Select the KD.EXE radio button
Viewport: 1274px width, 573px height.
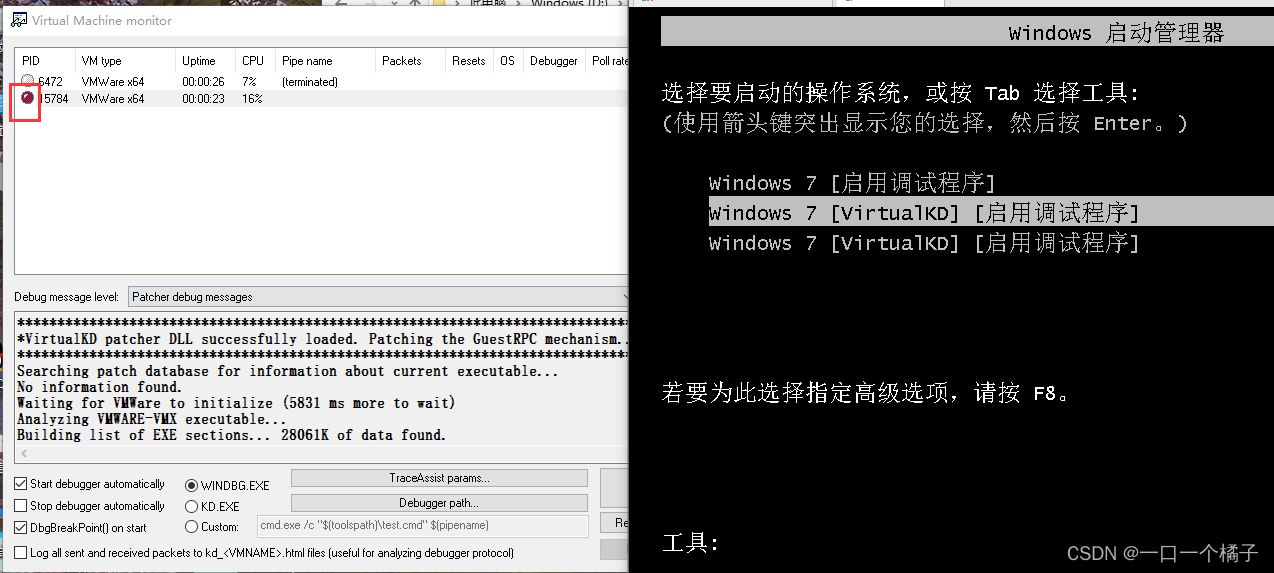pos(192,507)
